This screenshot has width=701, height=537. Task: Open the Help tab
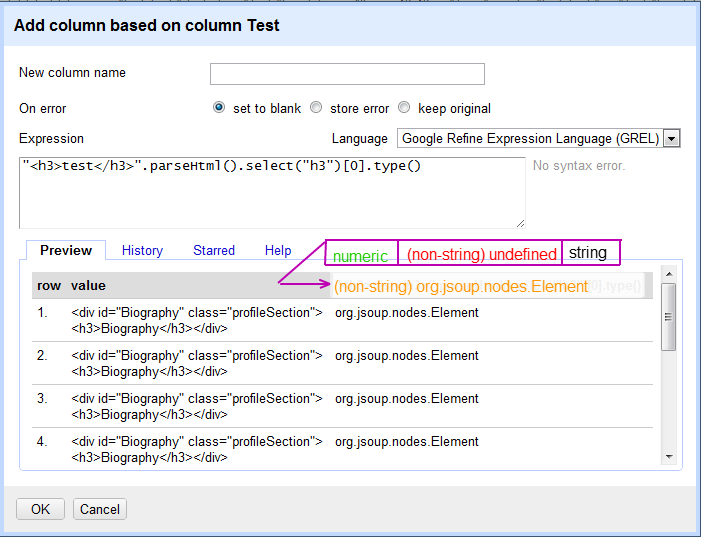[x=278, y=250]
